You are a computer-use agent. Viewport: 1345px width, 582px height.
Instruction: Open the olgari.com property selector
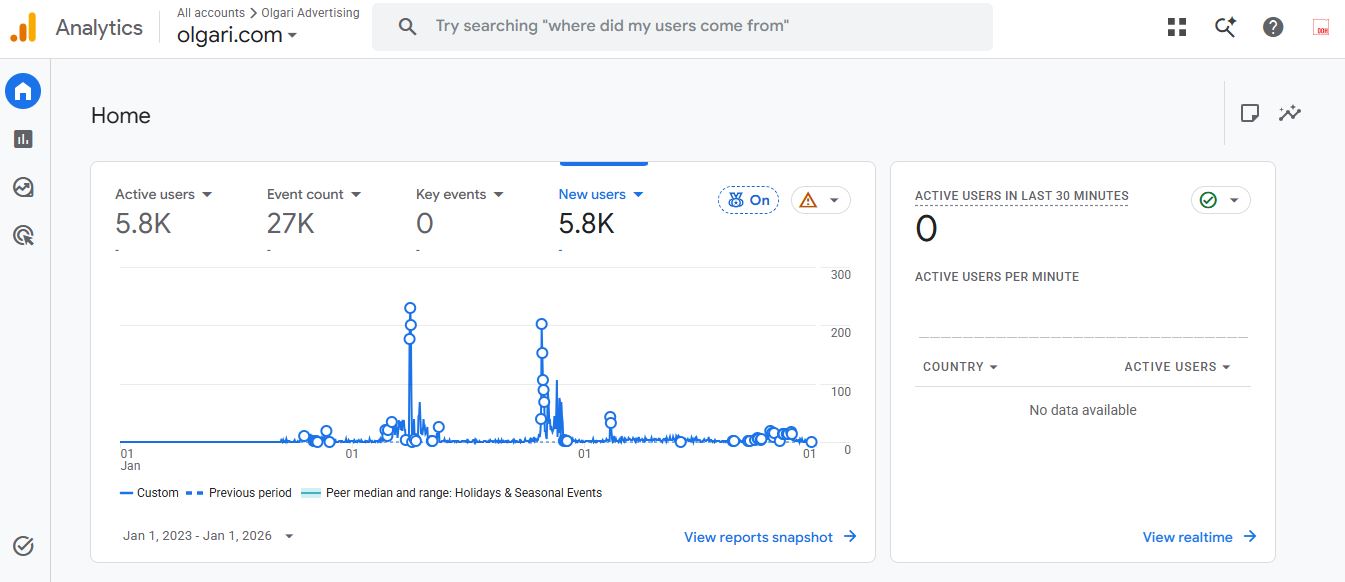(x=237, y=35)
